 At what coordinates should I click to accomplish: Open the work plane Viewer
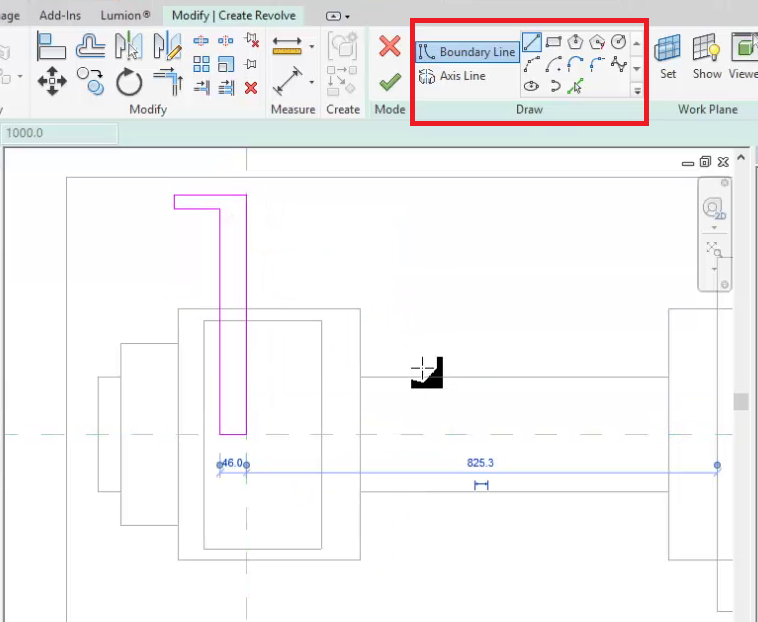(743, 56)
